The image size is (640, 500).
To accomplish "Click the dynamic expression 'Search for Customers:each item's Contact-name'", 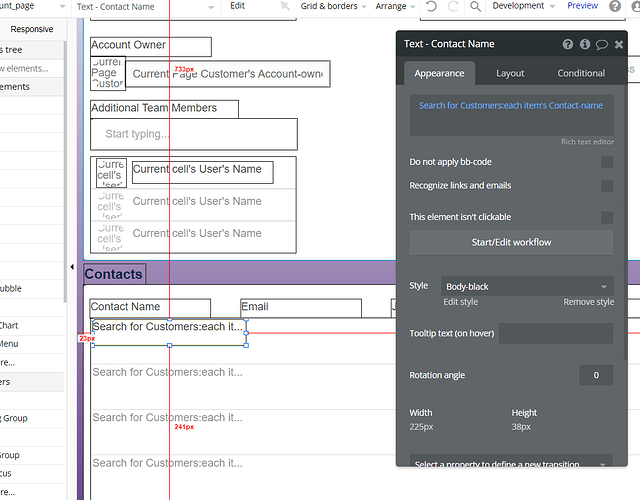I will click(x=511, y=106).
